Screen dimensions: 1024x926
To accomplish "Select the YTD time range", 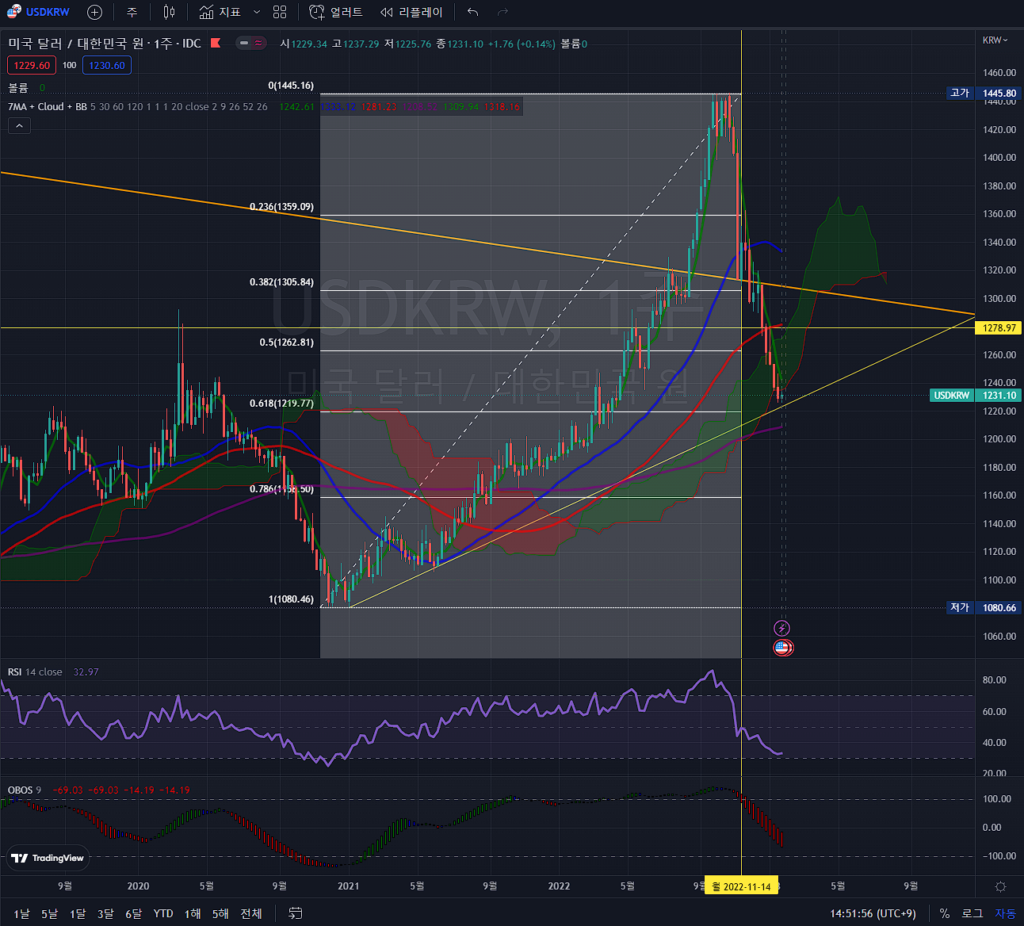I will pos(163,913).
